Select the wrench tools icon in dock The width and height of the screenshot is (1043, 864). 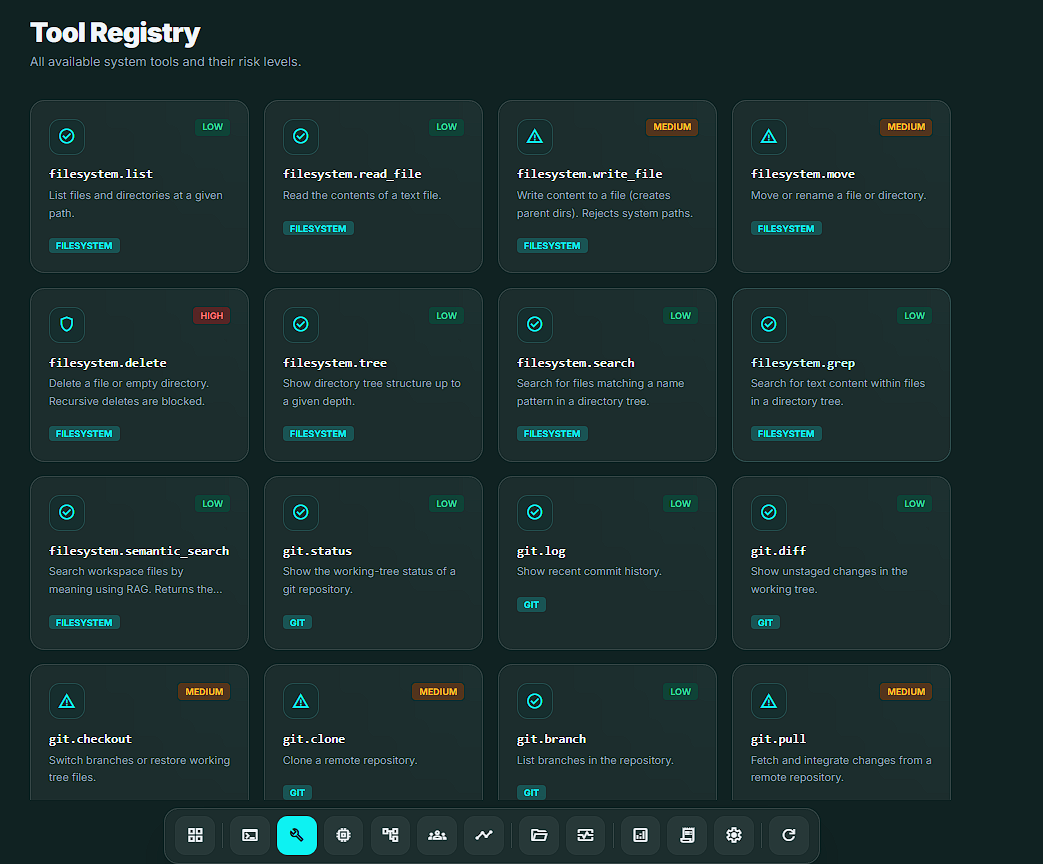click(297, 835)
